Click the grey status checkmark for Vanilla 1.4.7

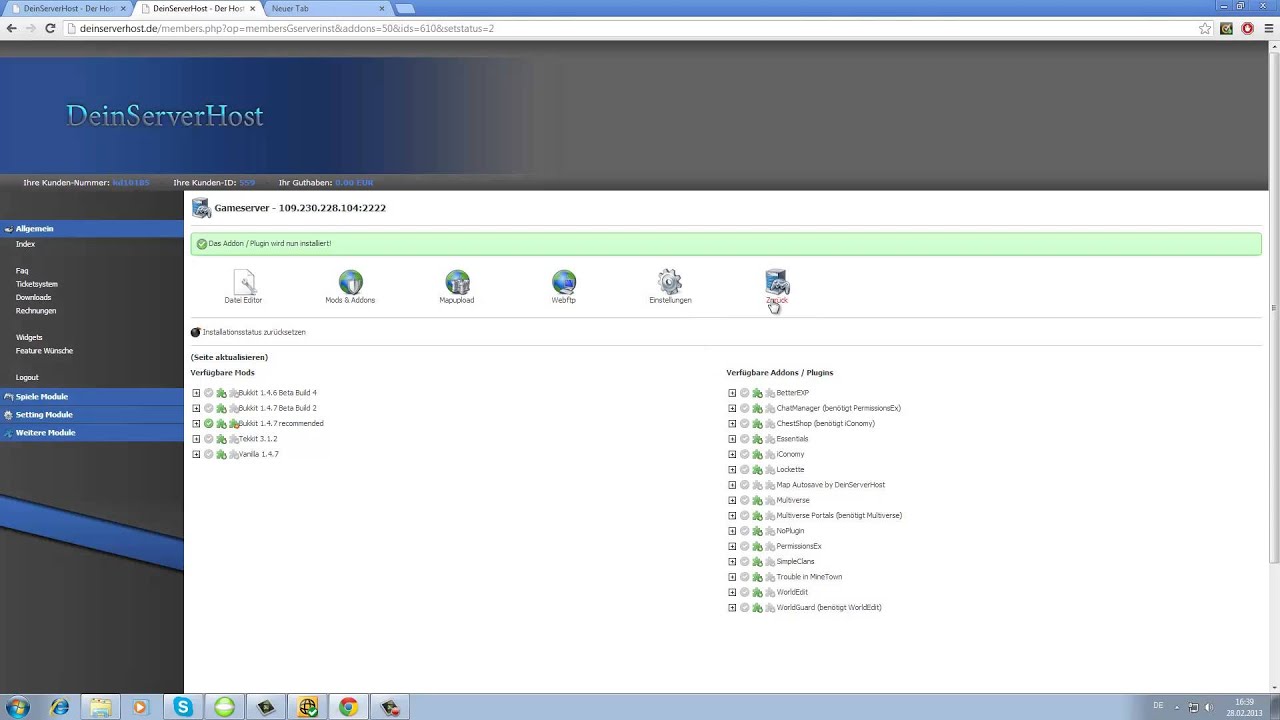click(x=209, y=454)
